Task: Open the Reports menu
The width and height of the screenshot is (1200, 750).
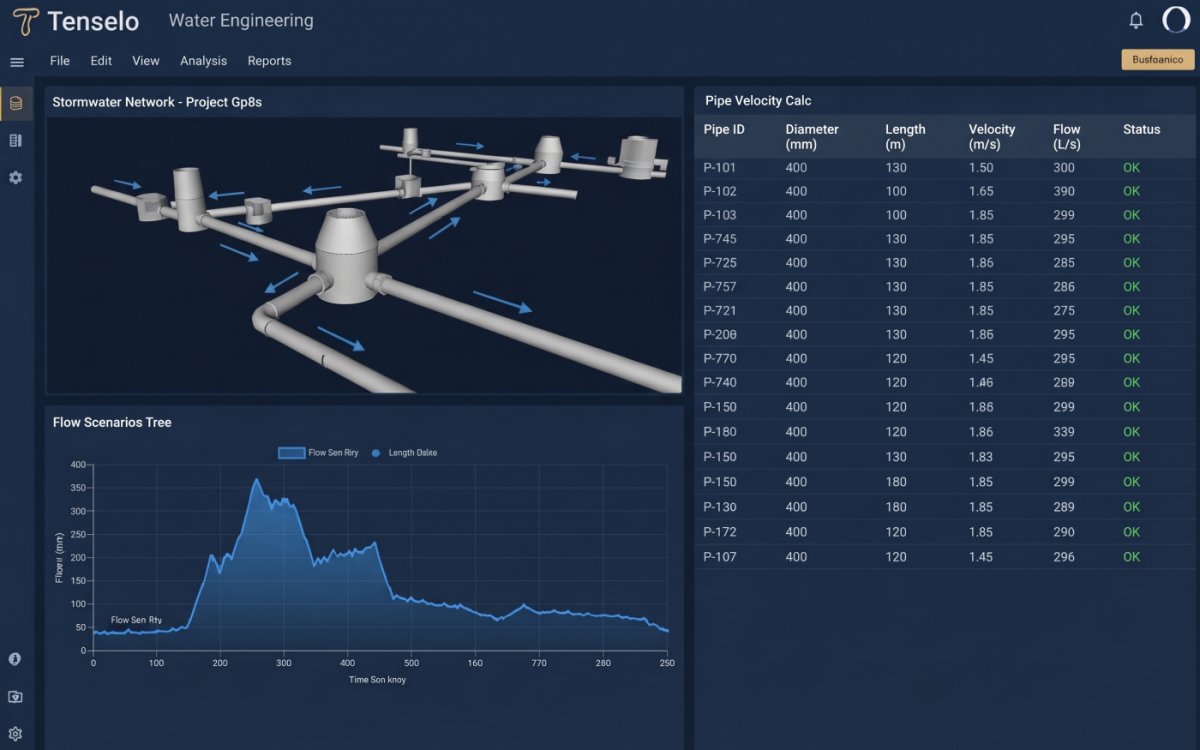Action: point(269,61)
